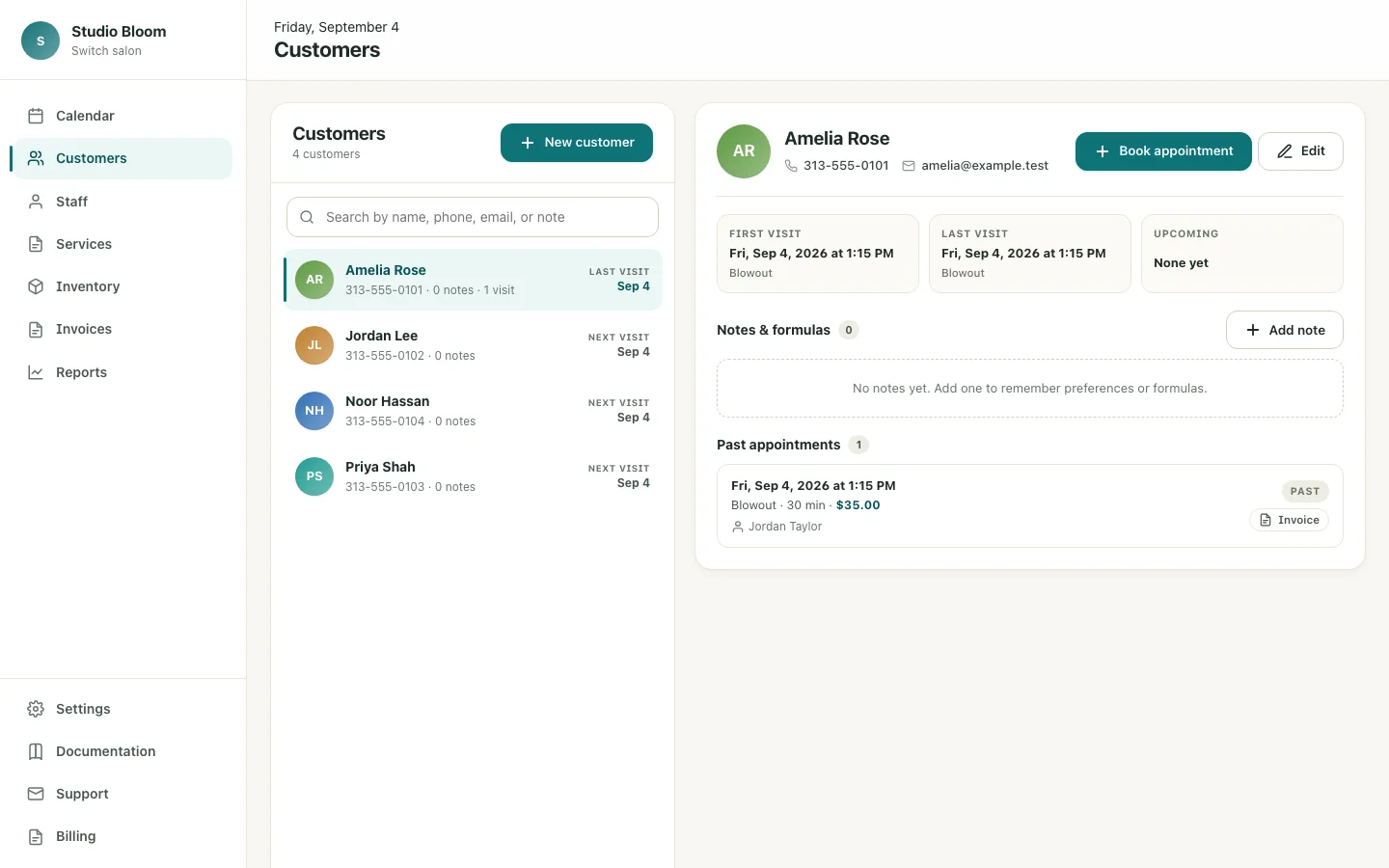Click the Settings gear icon
The width and height of the screenshot is (1389, 868).
coord(36,709)
